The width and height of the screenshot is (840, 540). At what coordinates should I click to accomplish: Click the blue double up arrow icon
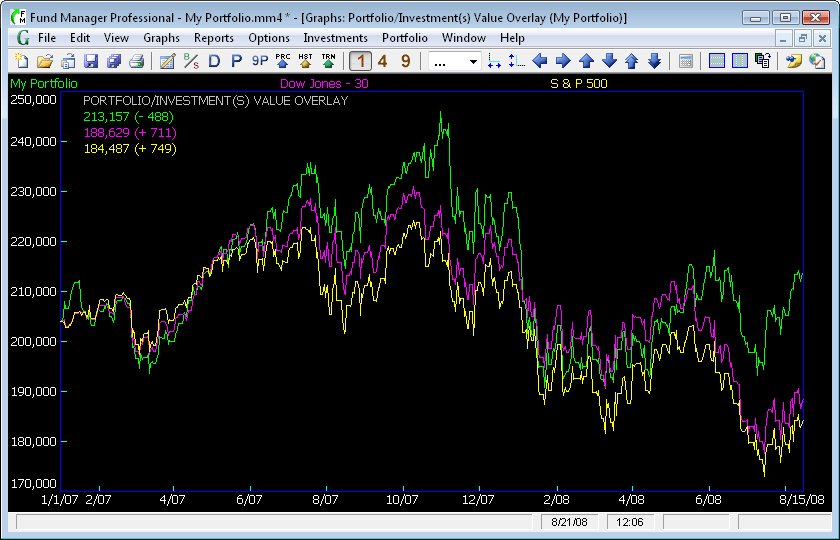(x=632, y=61)
